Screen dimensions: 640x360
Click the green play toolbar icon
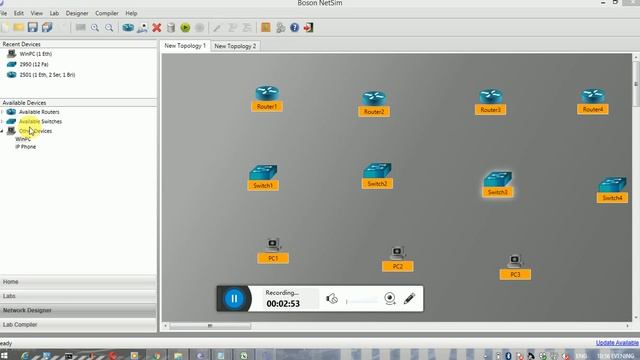click(185, 27)
